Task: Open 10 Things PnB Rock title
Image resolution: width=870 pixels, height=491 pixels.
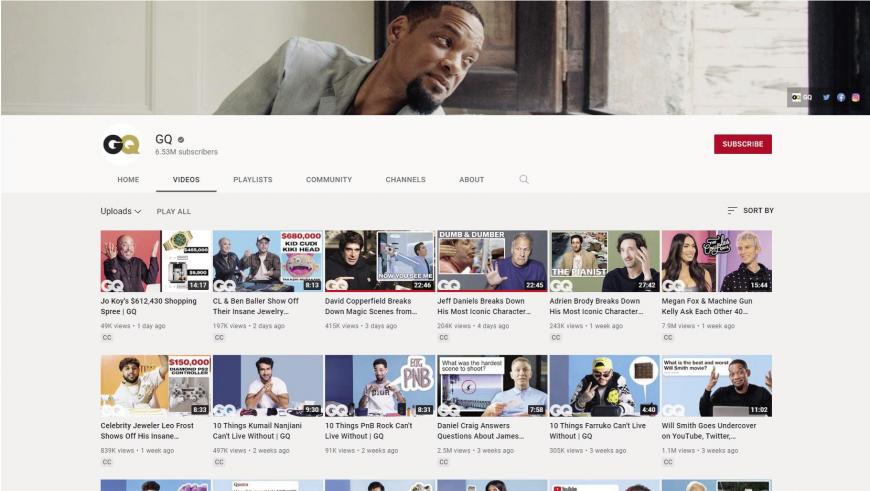Action: click(368, 431)
